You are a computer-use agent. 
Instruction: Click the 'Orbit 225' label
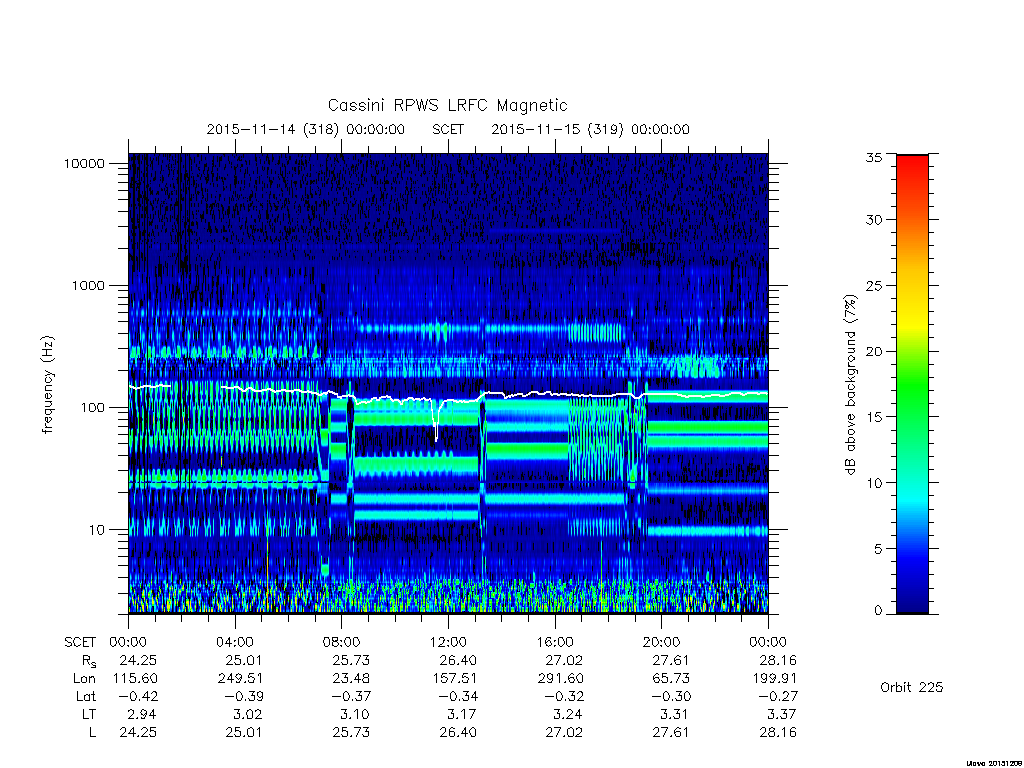(x=912, y=687)
